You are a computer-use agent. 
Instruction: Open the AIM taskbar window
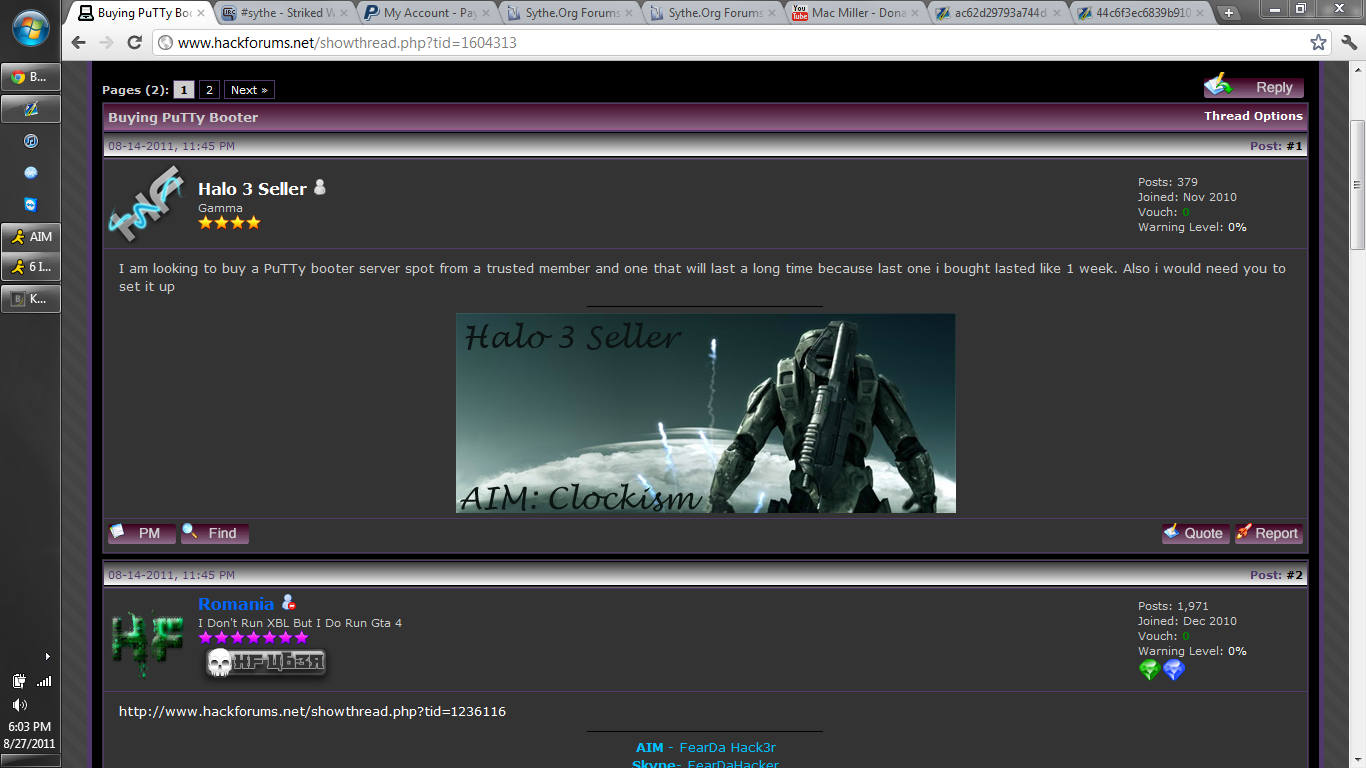pos(31,237)
